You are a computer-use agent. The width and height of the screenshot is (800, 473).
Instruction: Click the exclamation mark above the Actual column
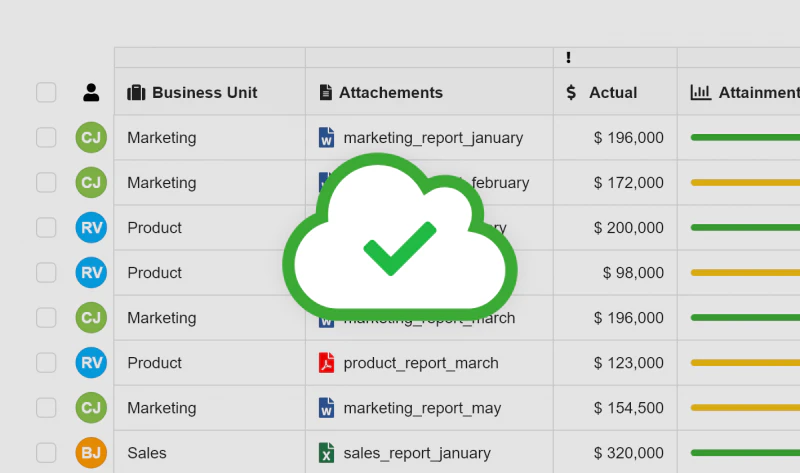568,58
